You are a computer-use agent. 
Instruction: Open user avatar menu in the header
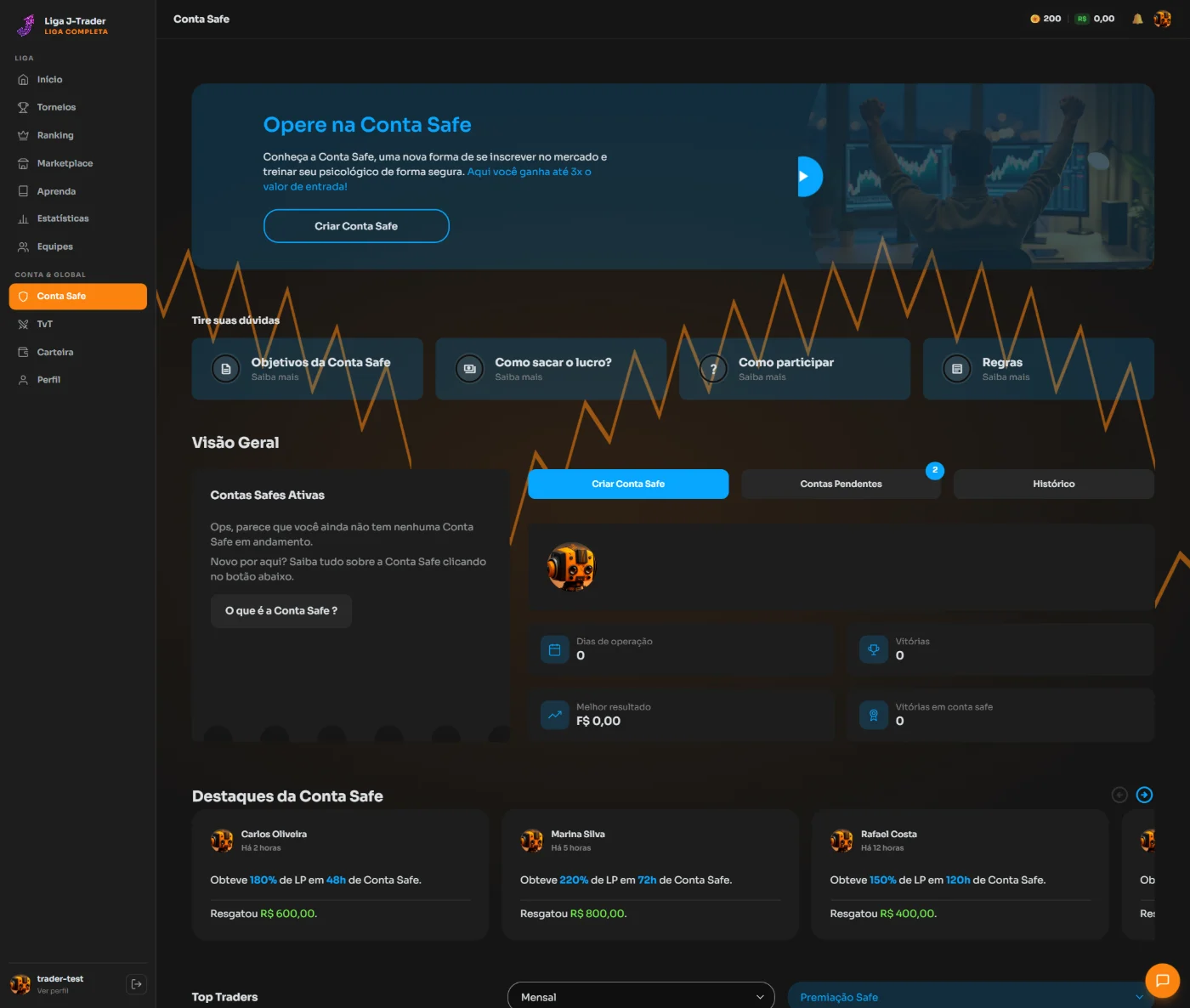[x=1163, y=19]
